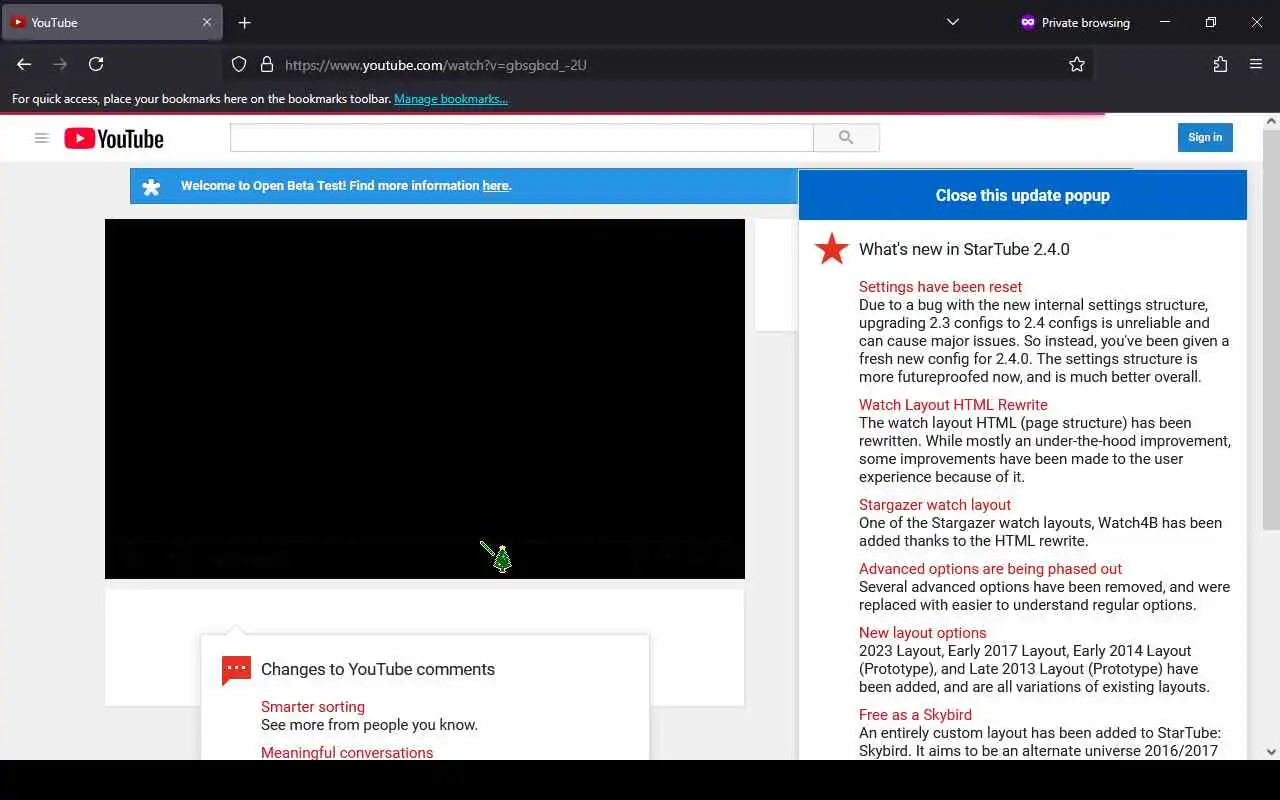Click the asterisk icon in beta banner
This screenshot has width=1280, height=800.
151,187
